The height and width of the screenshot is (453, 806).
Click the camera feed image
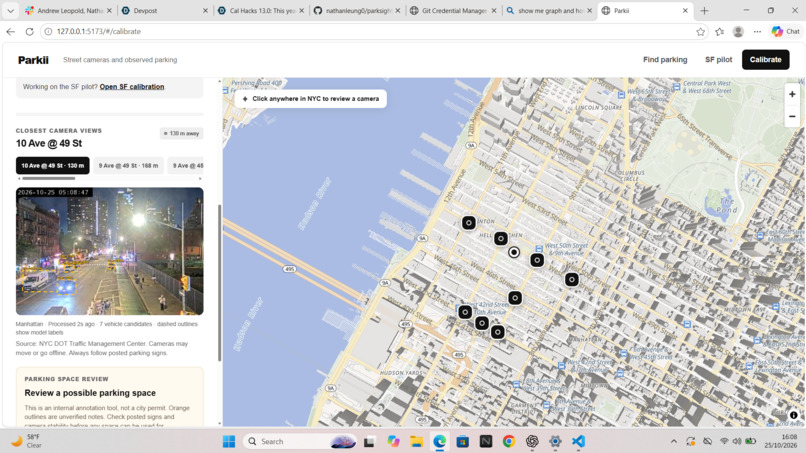(109, 251)
